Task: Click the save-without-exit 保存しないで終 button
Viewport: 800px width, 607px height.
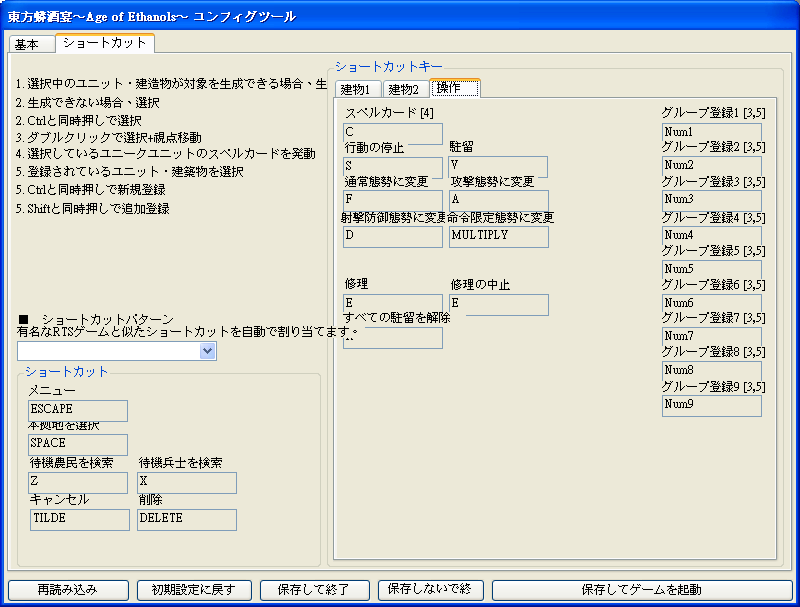Action: click(430, 589)
